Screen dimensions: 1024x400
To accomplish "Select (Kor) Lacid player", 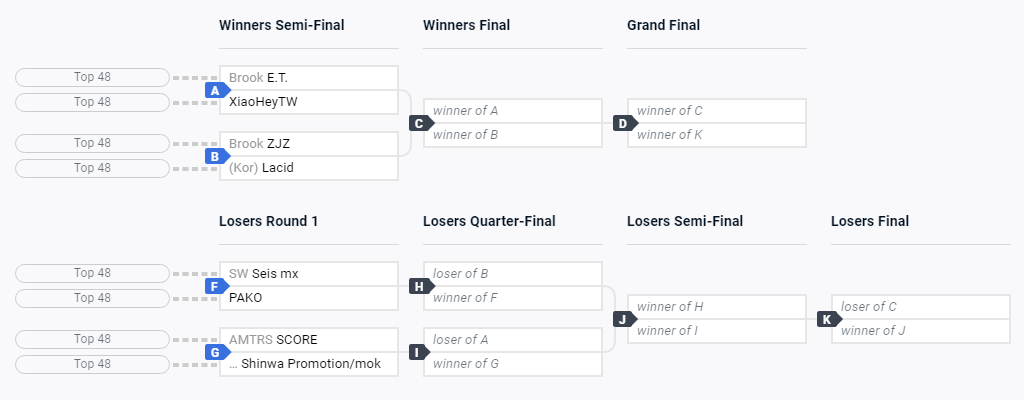I will [x=308, y=168].
